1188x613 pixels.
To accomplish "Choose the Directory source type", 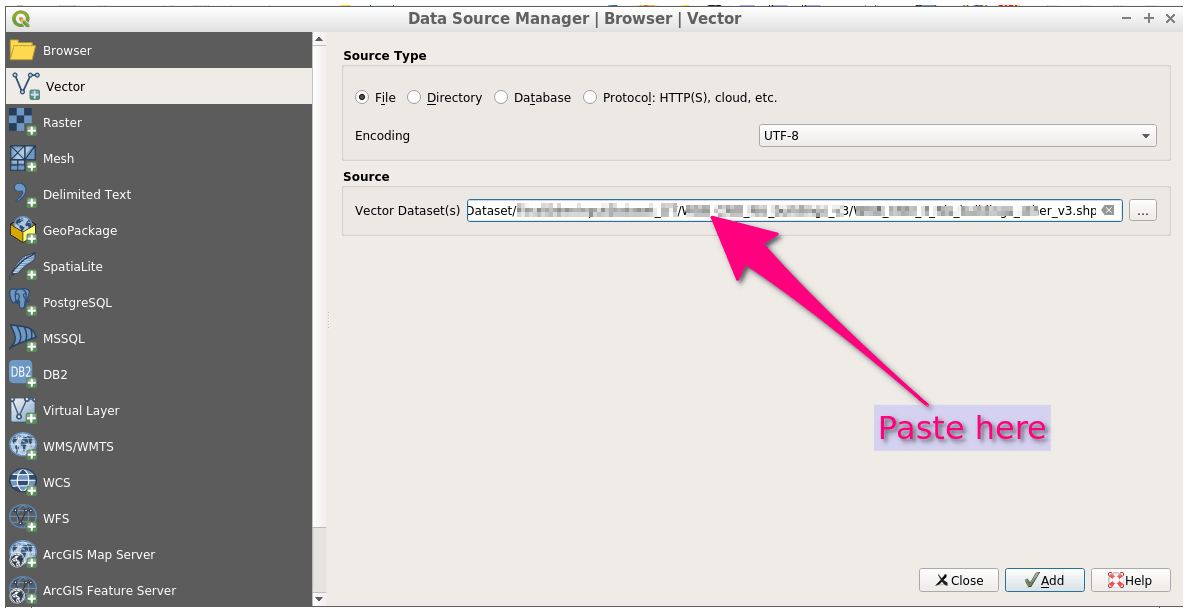I will [x=414, y=97].
